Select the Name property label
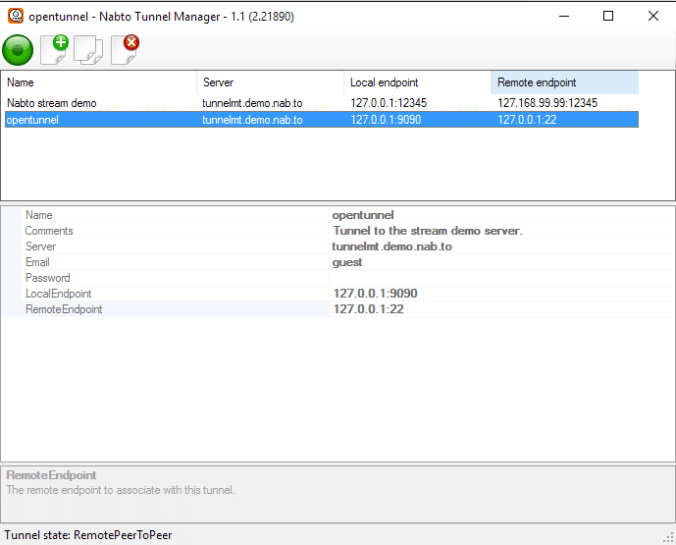Screen dimensions: 676x545 [39, 215]
